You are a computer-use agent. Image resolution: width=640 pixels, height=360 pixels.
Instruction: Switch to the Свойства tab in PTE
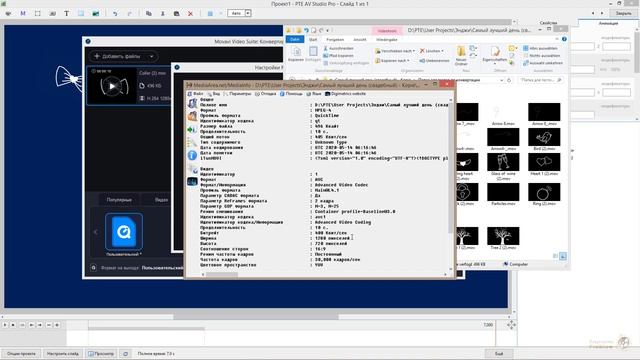pos(548,23)
